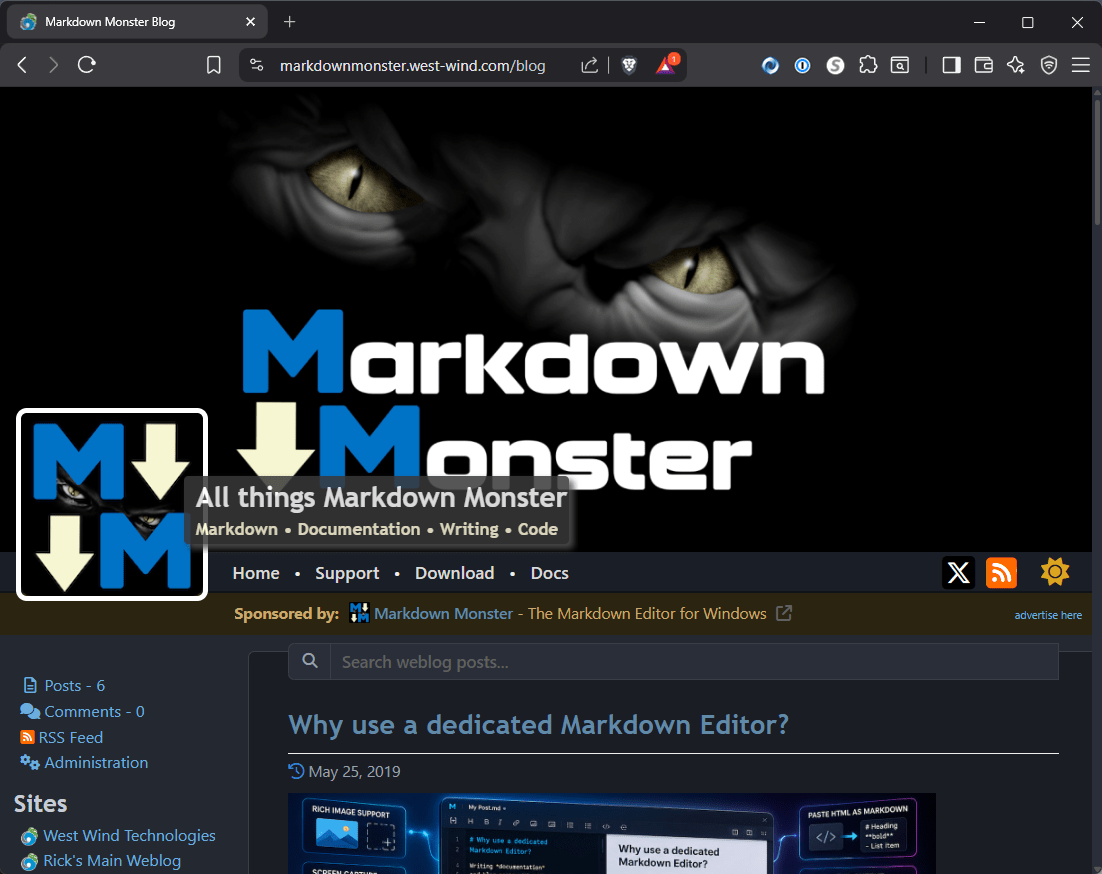Click the Markdown Monster sponsor link
Image resolution: width=1102 pixels, height=874 pixels.
(x=443, y=613)
